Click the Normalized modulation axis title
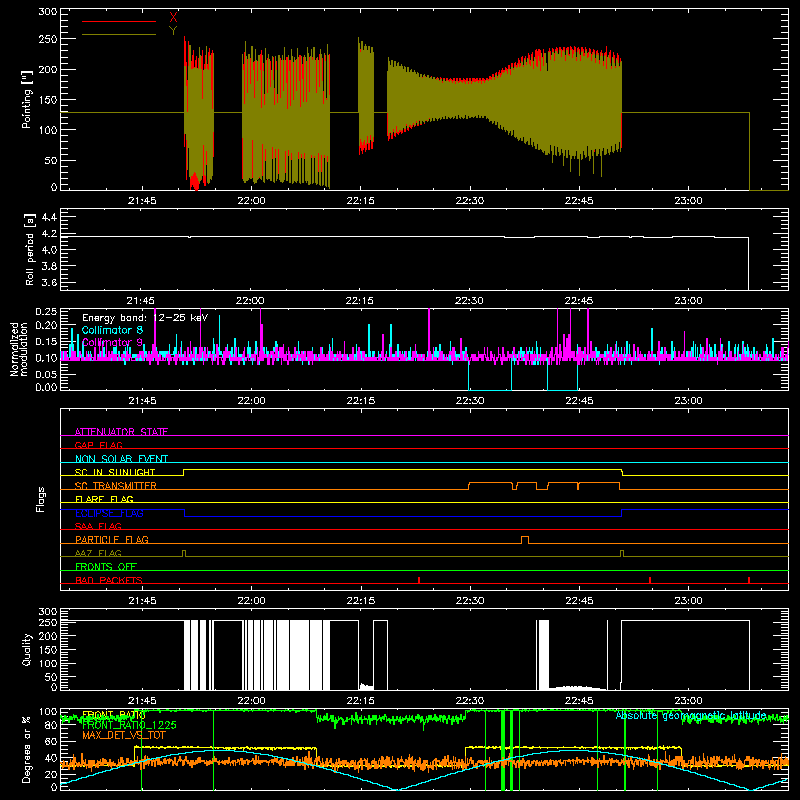Viewport: 800px width, 800px height. point(19,349)
